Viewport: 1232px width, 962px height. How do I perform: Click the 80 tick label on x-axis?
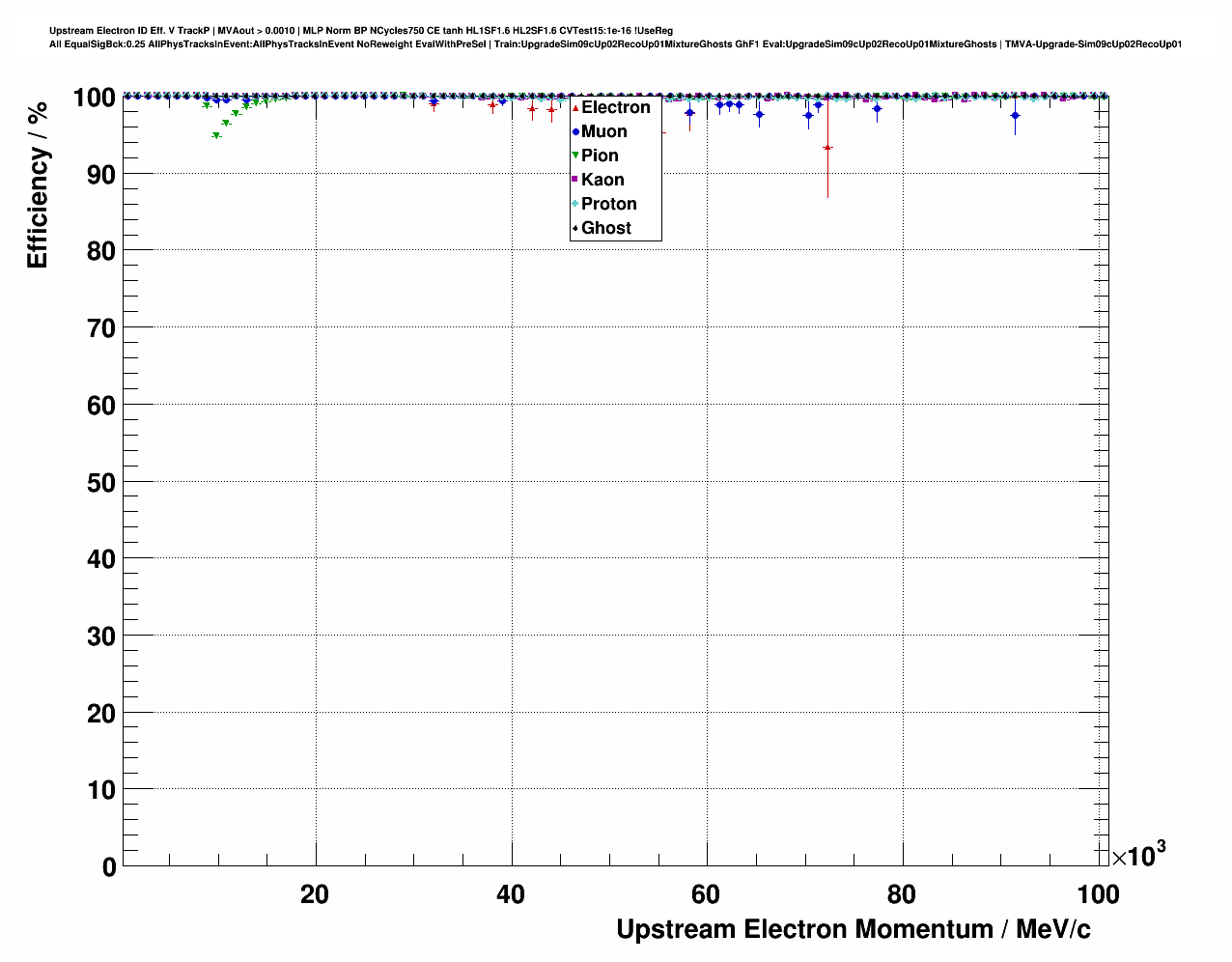click(x=902, y=895)
